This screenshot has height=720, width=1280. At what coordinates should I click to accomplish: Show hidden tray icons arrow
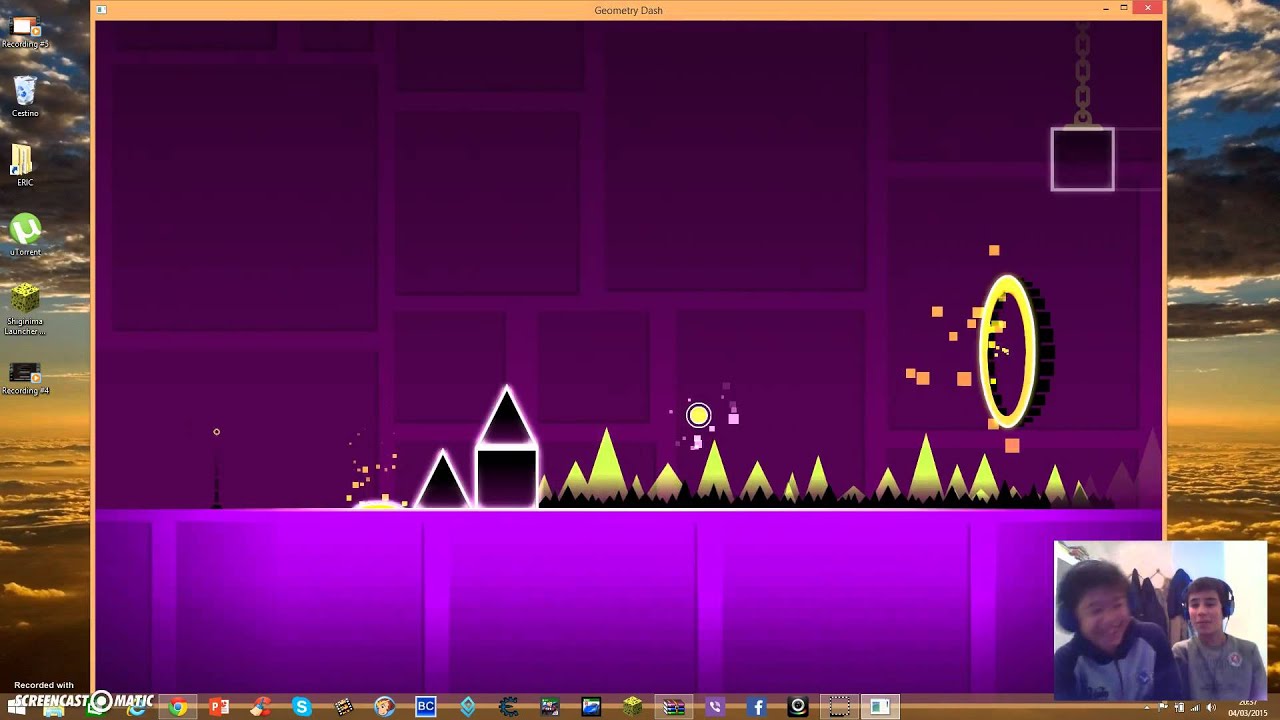[1147, 707]
